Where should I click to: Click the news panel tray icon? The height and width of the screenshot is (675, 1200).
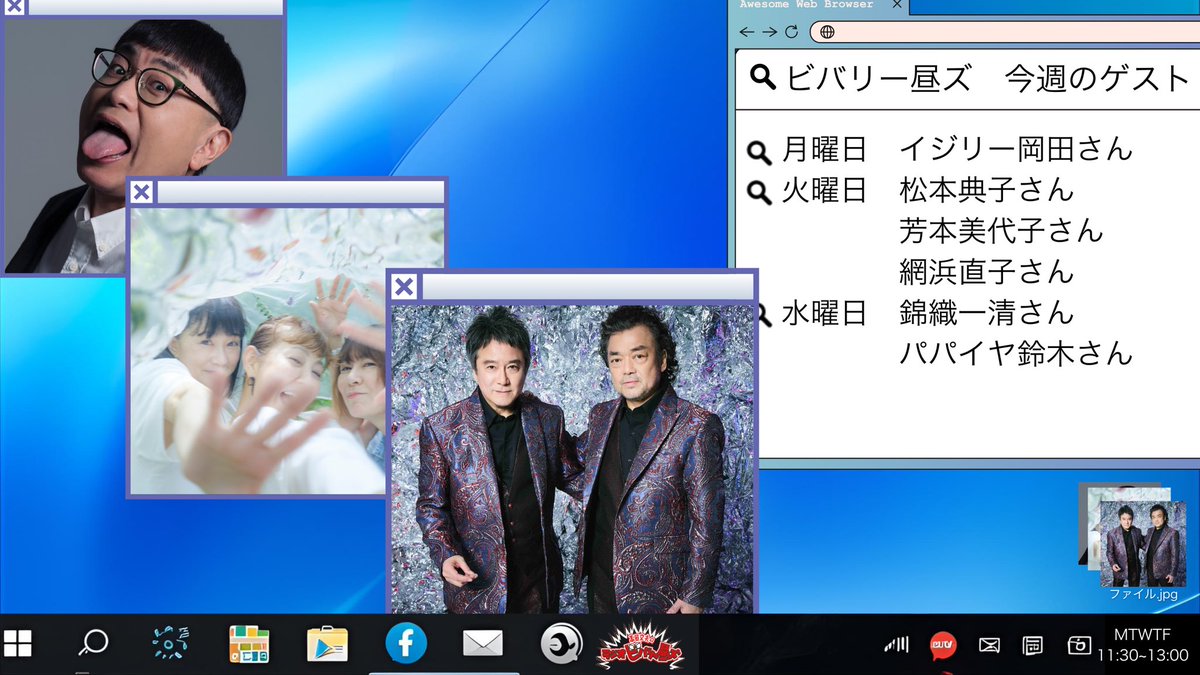(x=1033, y=645)
